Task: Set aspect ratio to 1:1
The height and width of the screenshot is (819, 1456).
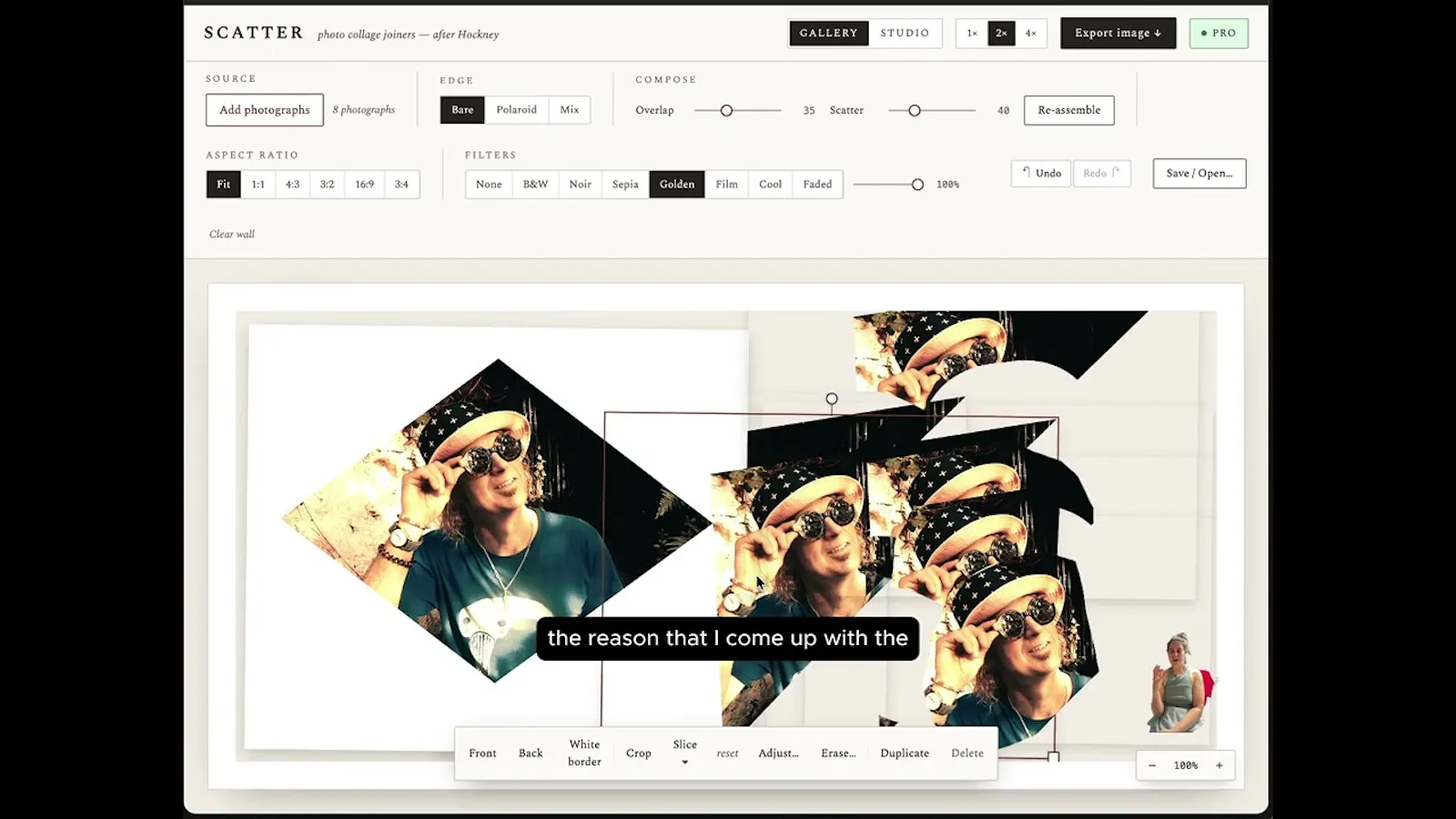Action: [258, 184]
